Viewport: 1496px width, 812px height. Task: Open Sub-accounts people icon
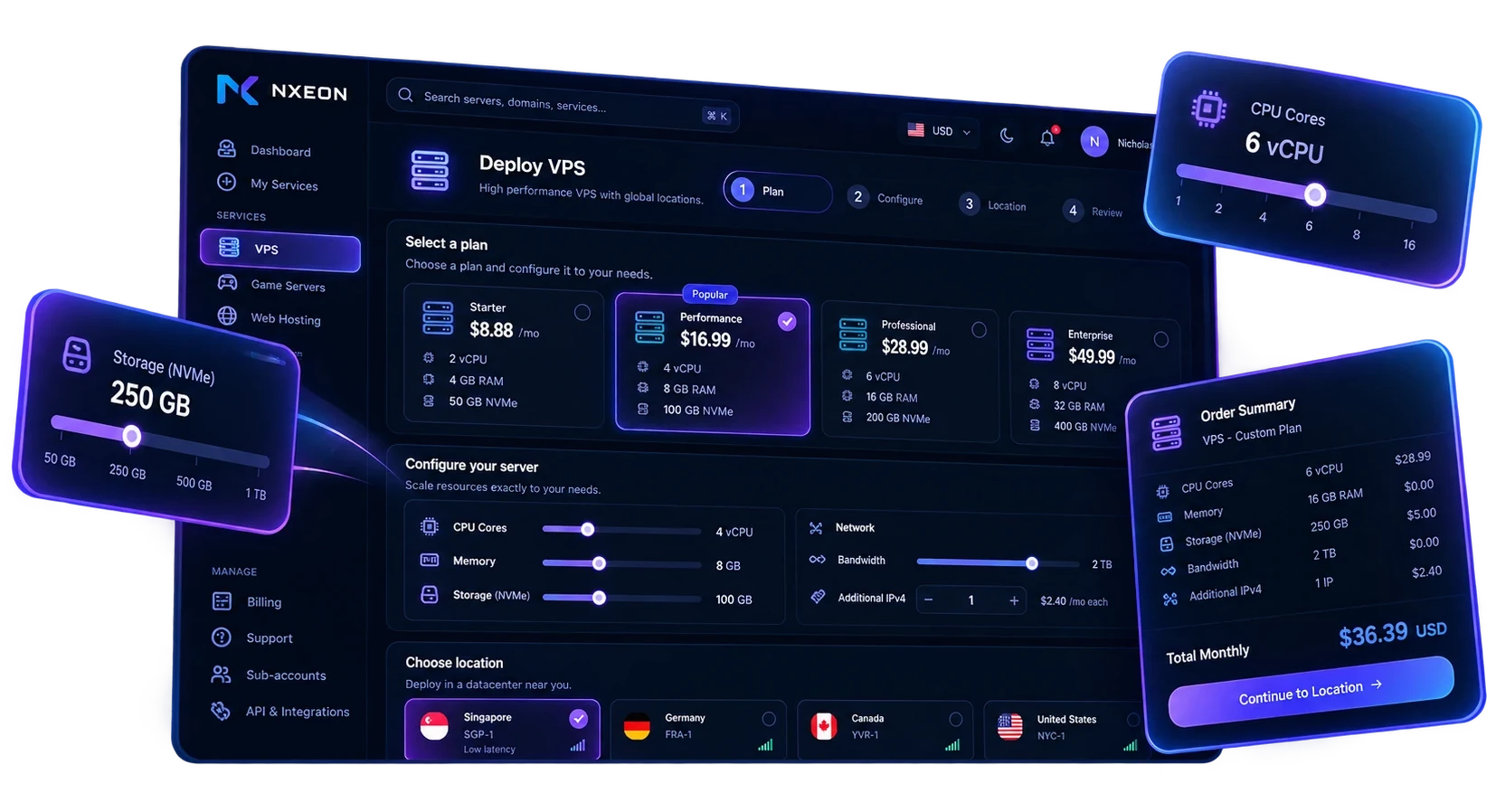tap(221, 675)
